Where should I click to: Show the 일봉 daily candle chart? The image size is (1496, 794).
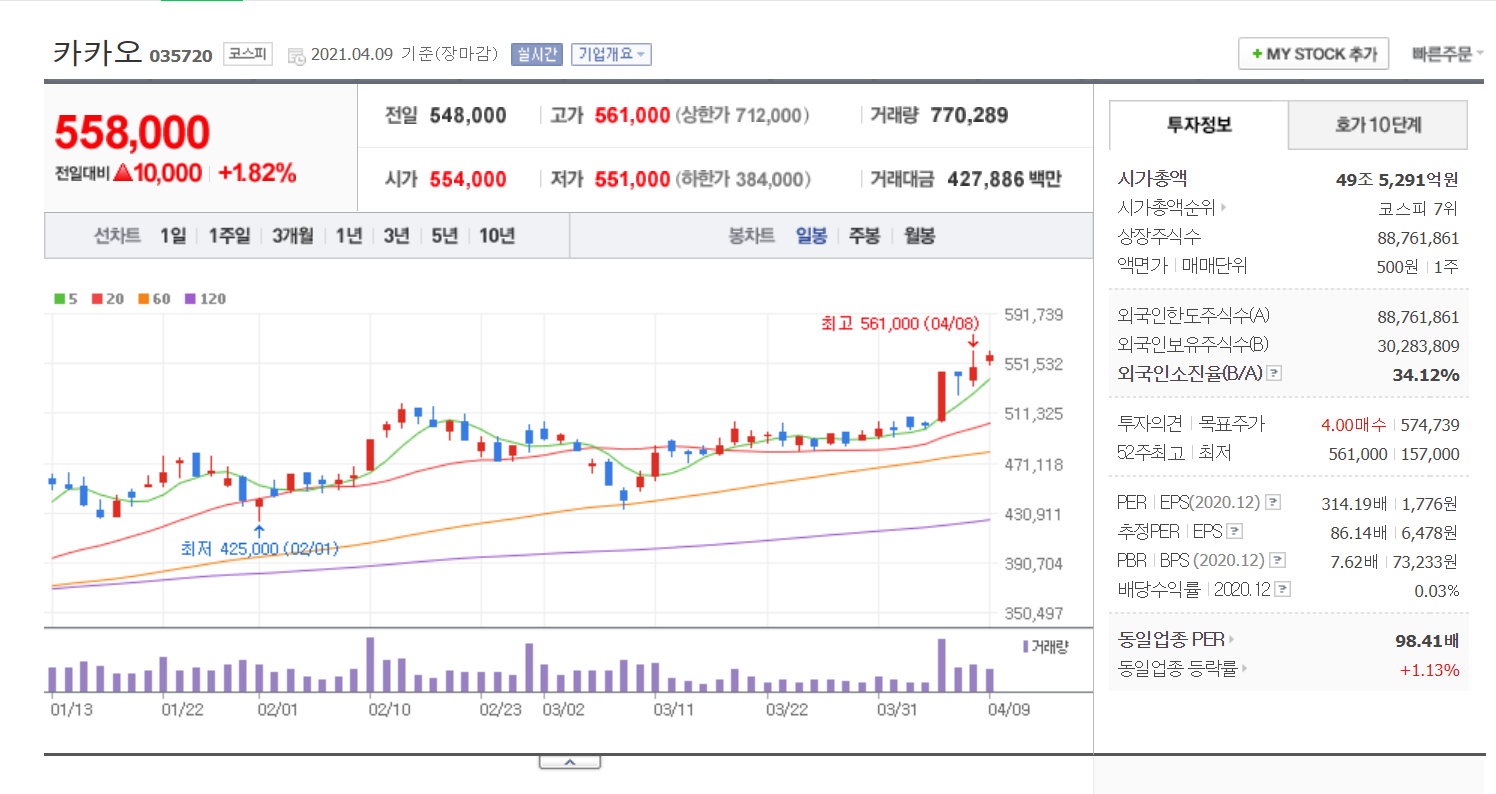pyautogui.click(x=811, y=236)
